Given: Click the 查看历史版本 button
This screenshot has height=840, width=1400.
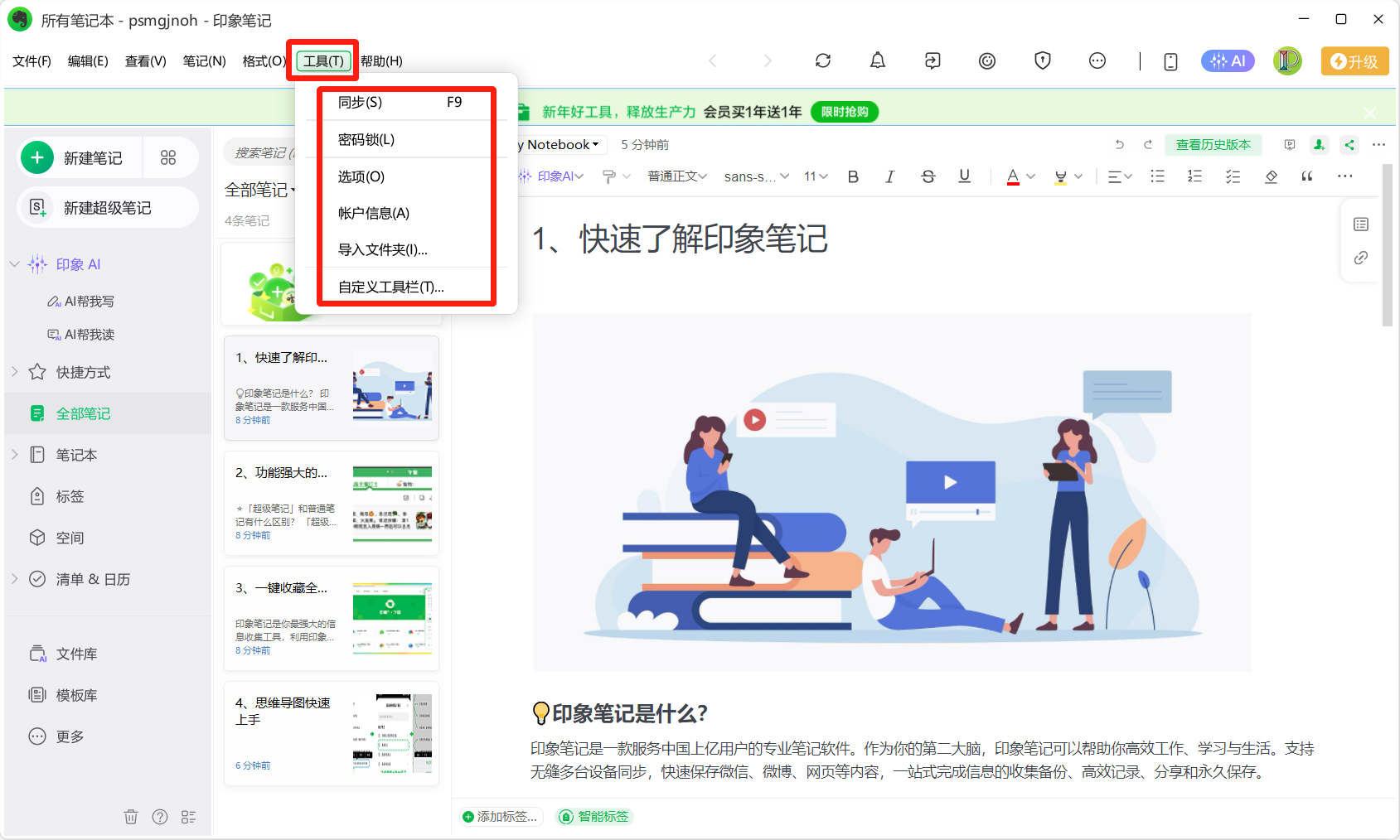Looking at the screenshot, I should pos(1213,145).
